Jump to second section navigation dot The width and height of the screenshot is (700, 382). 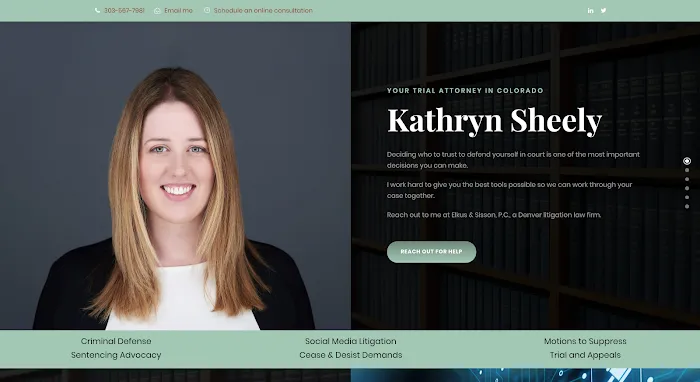(687, 170)
